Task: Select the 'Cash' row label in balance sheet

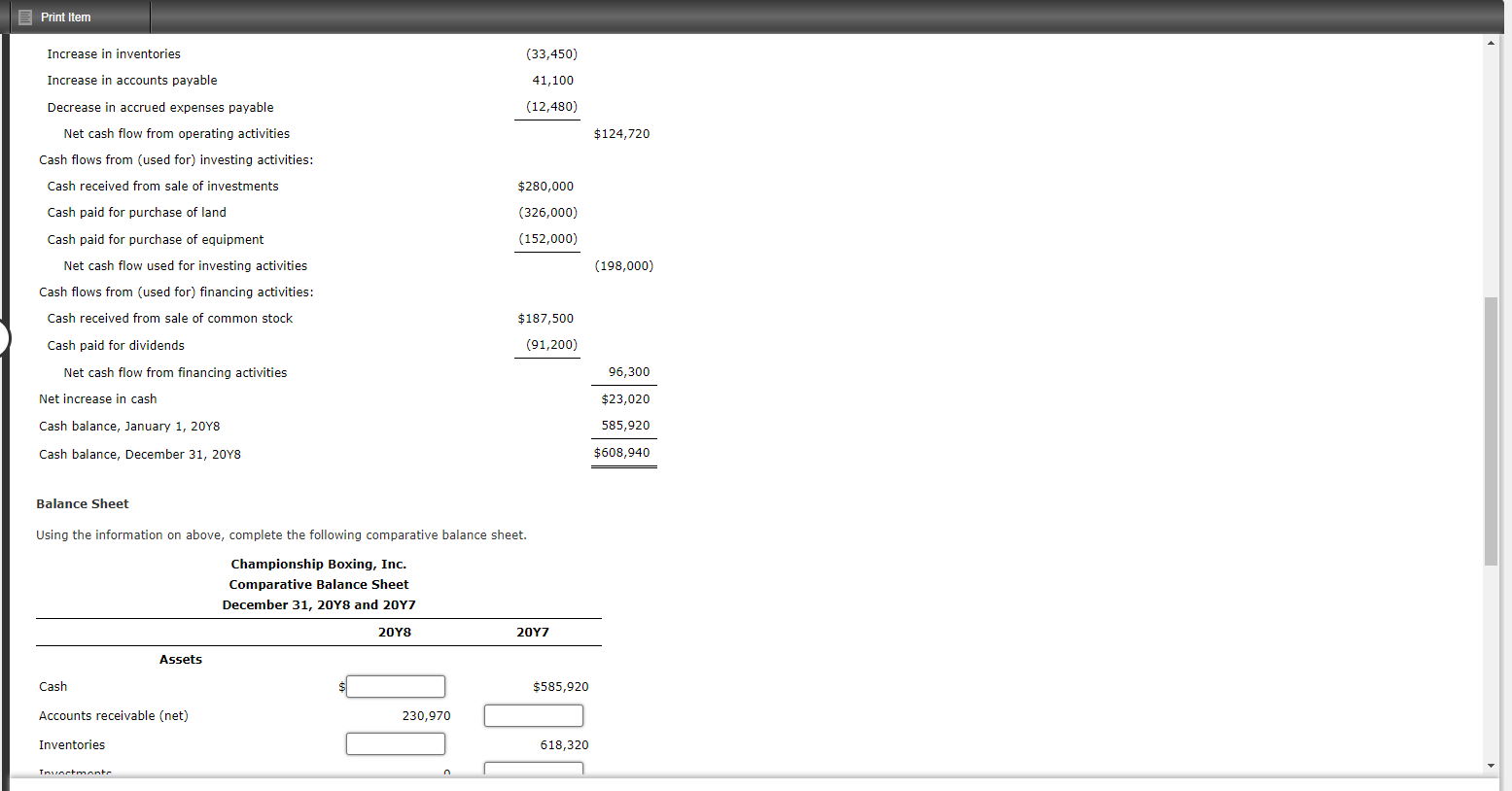Action: [53, 687]
